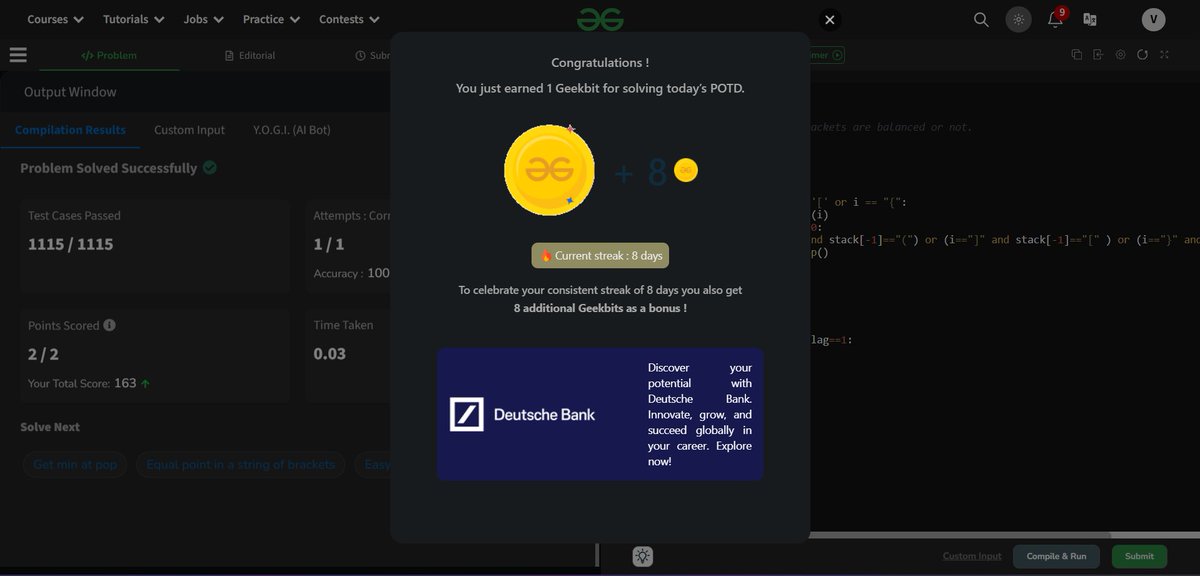The width and height of the screenshot is (1200, 576).
Task: Open editor settings via the gear icon
Action: coord(1121,55)
